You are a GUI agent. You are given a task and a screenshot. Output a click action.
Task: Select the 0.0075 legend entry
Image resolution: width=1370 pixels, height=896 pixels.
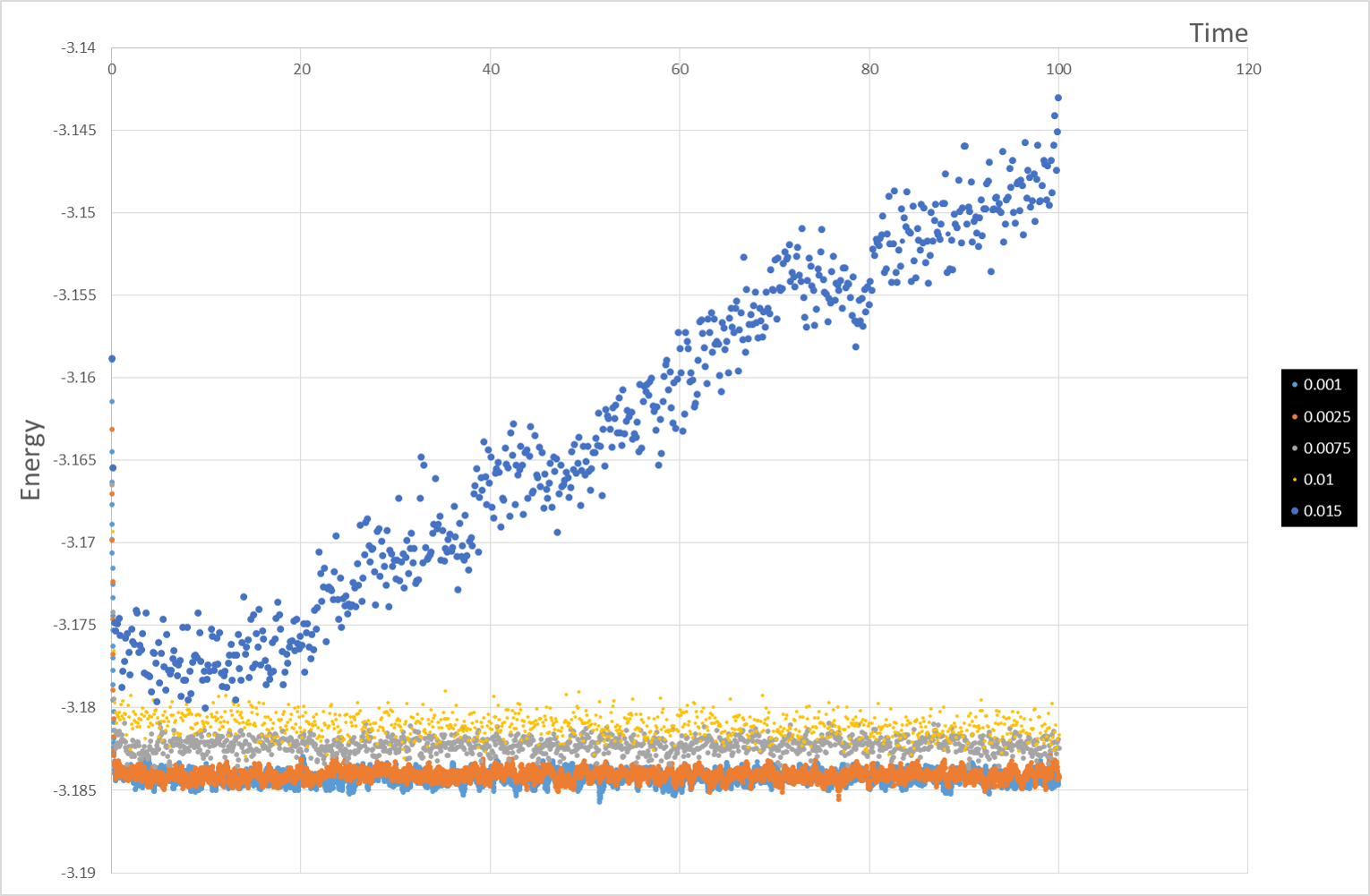1321,448
